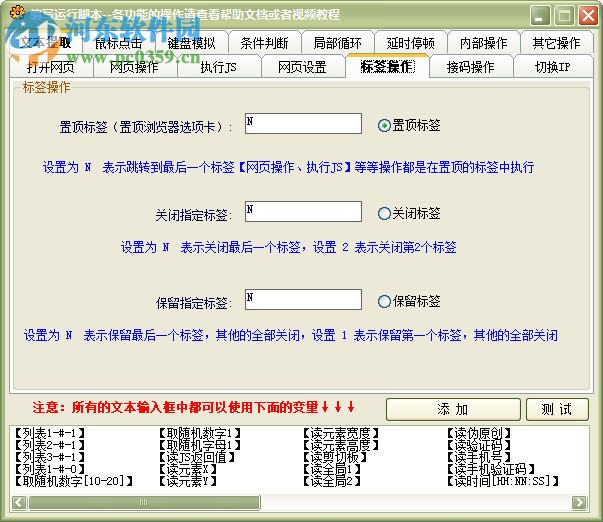The height and width of the screenshot is (522, 603).
Task: Switch to the 延时停顿 tab
Action: 411,43
